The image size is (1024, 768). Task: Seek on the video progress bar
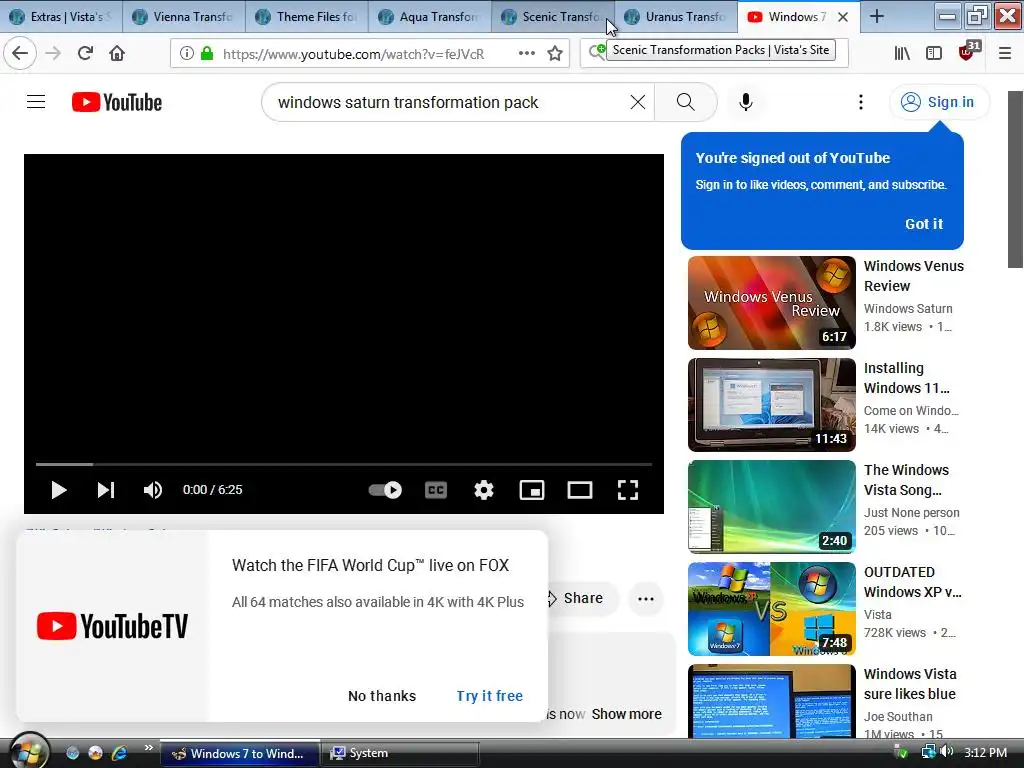[x=344, y=464]
